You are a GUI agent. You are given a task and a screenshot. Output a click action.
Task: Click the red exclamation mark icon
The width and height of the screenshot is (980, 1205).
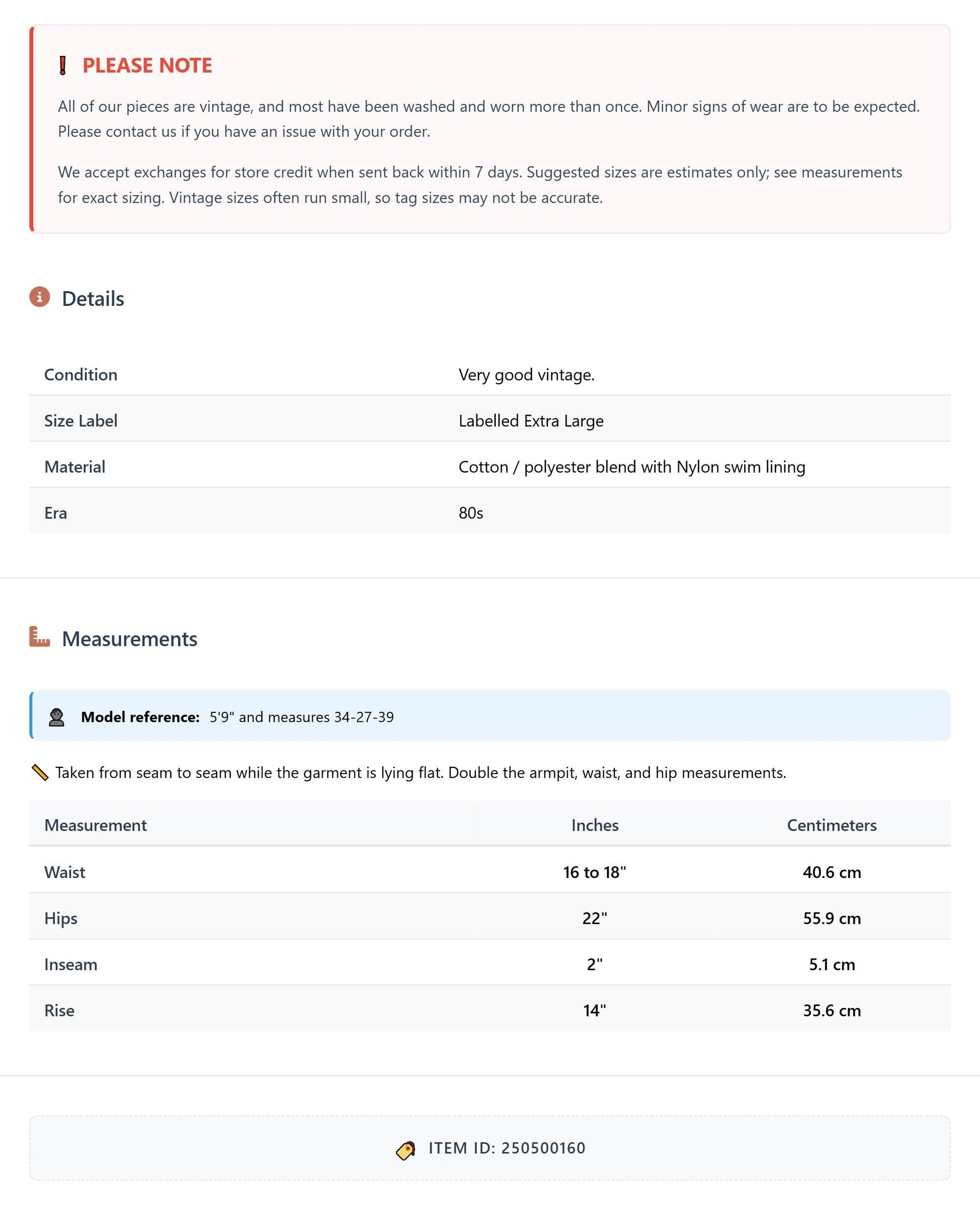click(62, 65)
